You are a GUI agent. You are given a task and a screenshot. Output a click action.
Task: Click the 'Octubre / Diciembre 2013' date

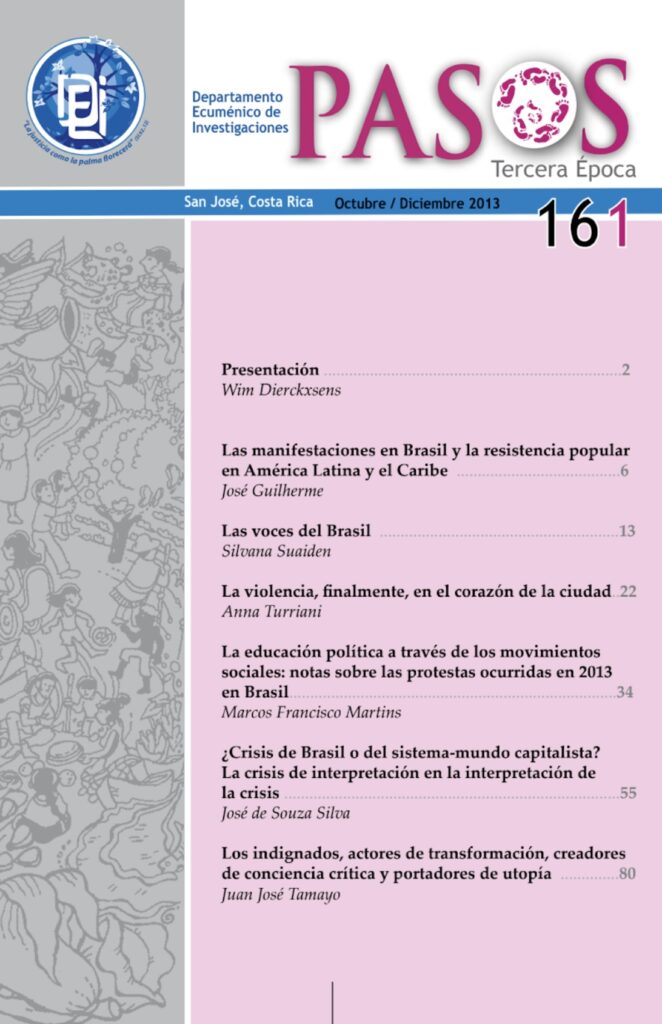[417, 203]
